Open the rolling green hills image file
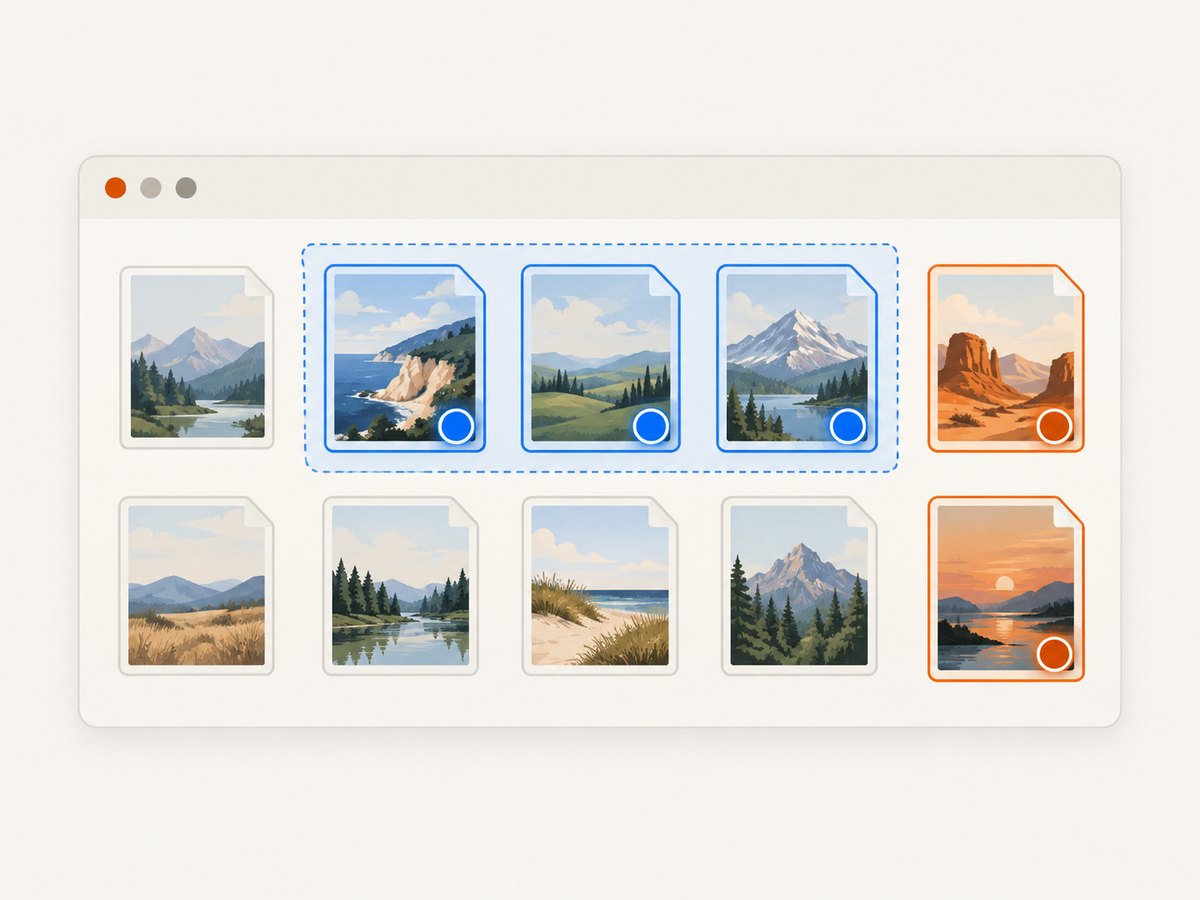Viewport: 1200px width, 900px height. click(x=600, y=357)
